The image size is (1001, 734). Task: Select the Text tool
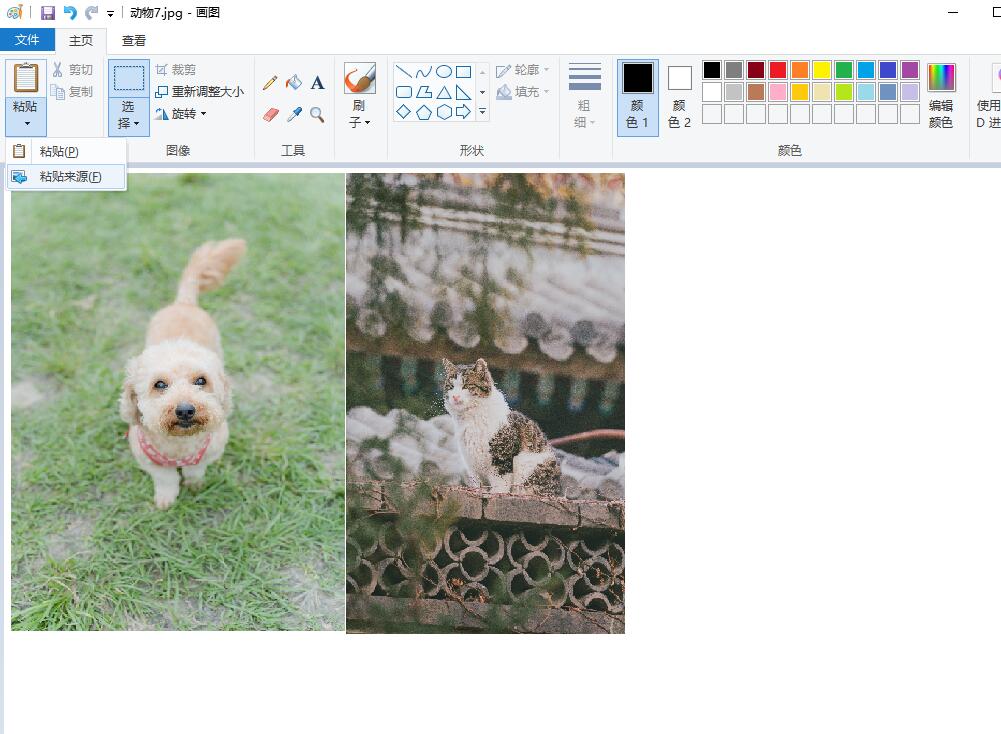[317, 83]
